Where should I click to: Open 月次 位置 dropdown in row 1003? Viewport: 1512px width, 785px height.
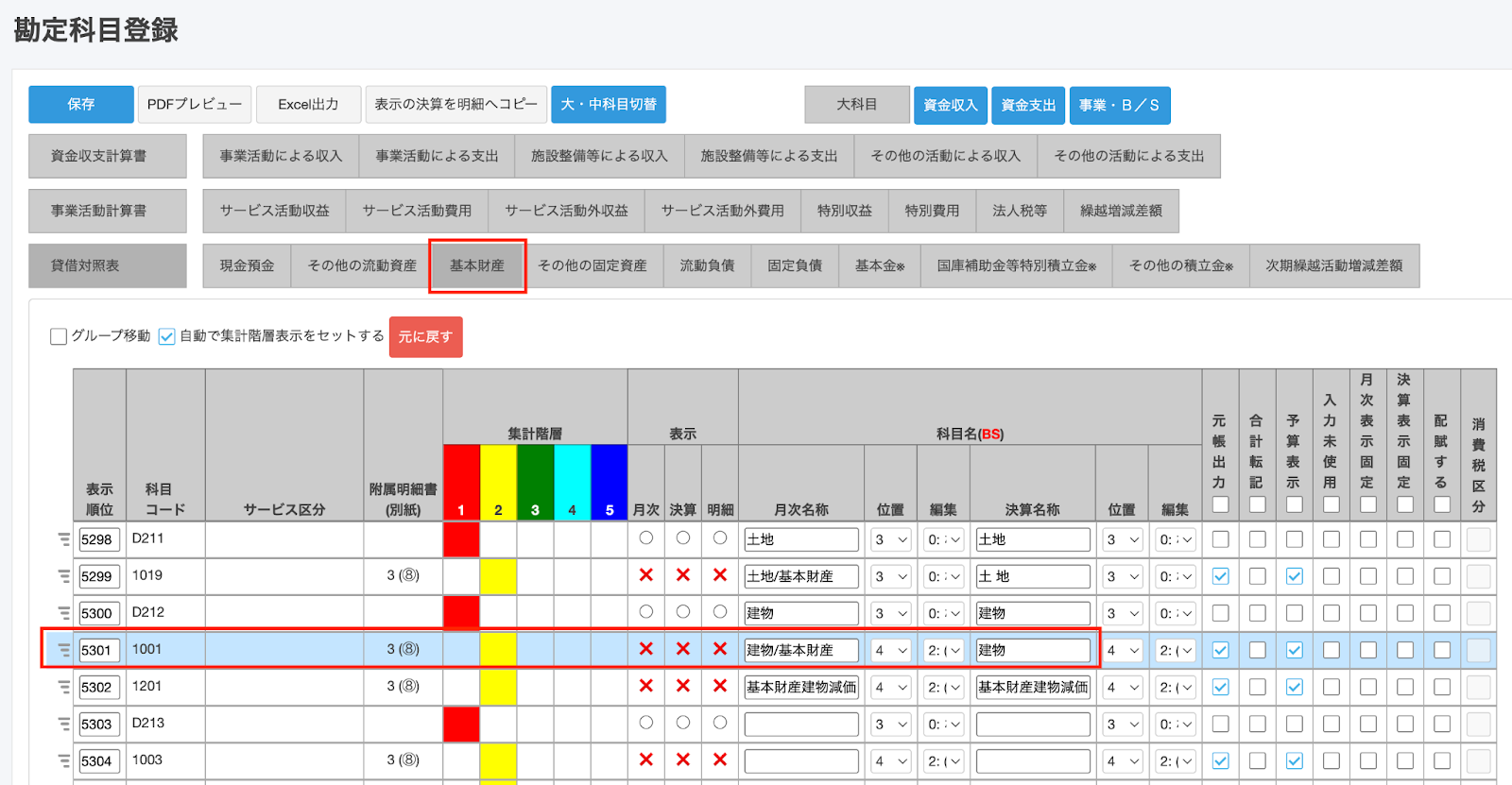(890, 760)
